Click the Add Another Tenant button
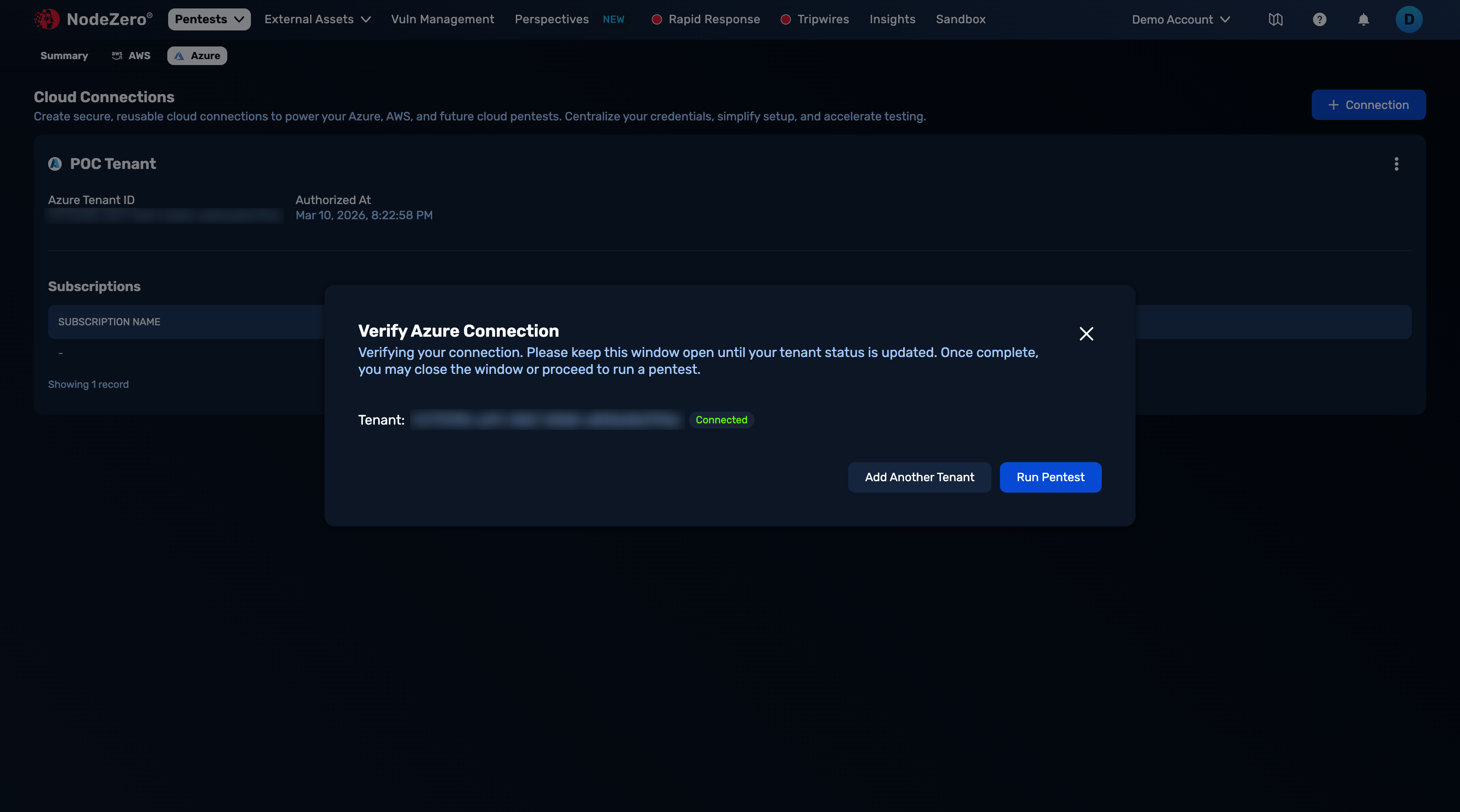The image size is (1460, 812). [x=919, y=477]
